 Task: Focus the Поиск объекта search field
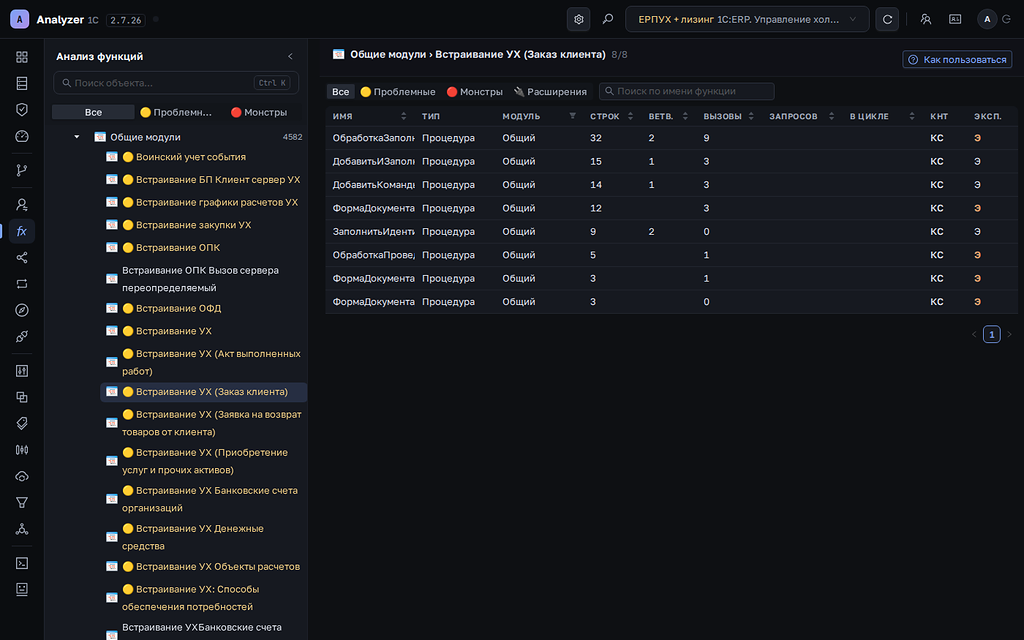pyautogui.click(x=176, y=83)
